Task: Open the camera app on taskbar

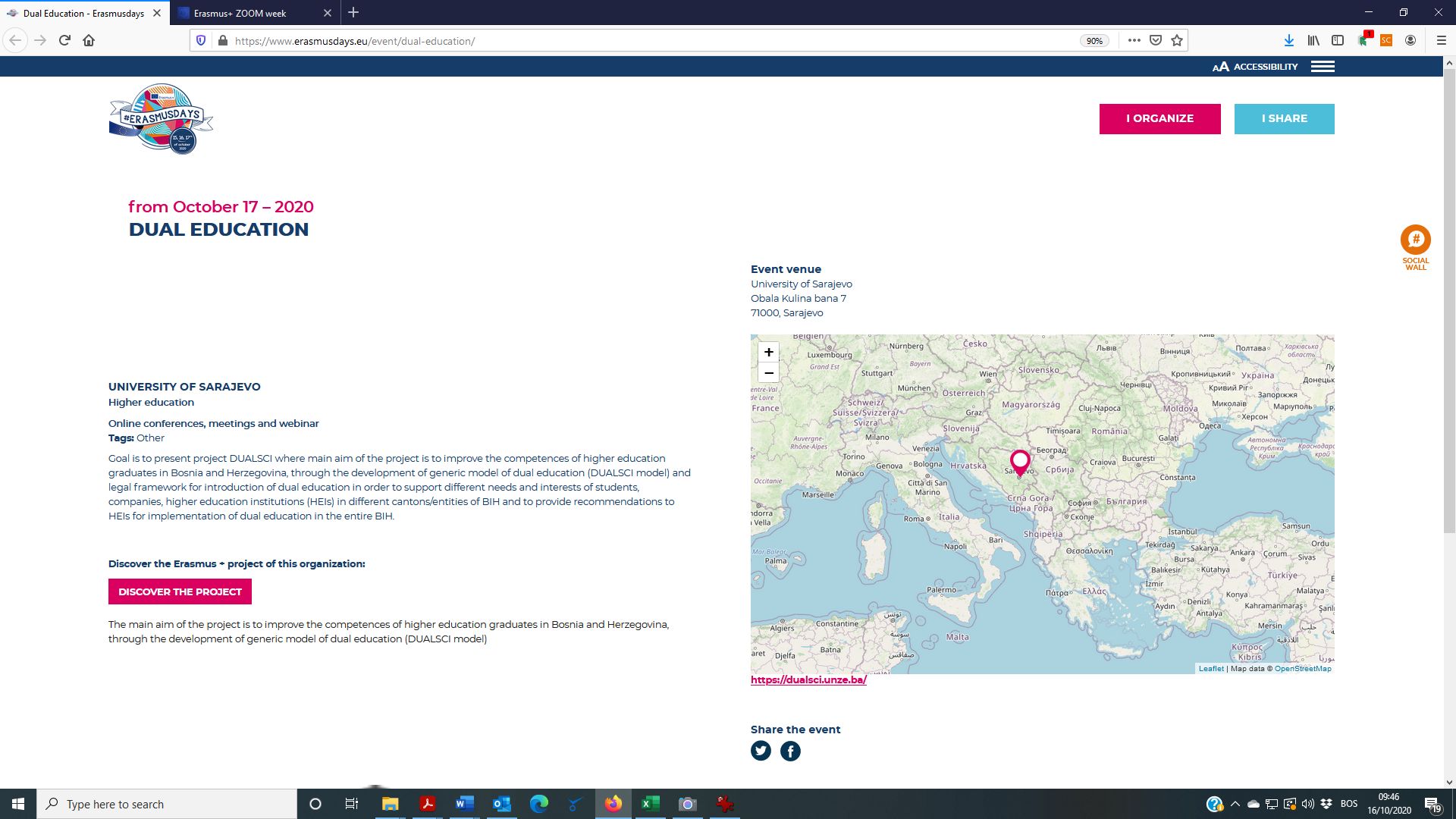Action: 687,804
